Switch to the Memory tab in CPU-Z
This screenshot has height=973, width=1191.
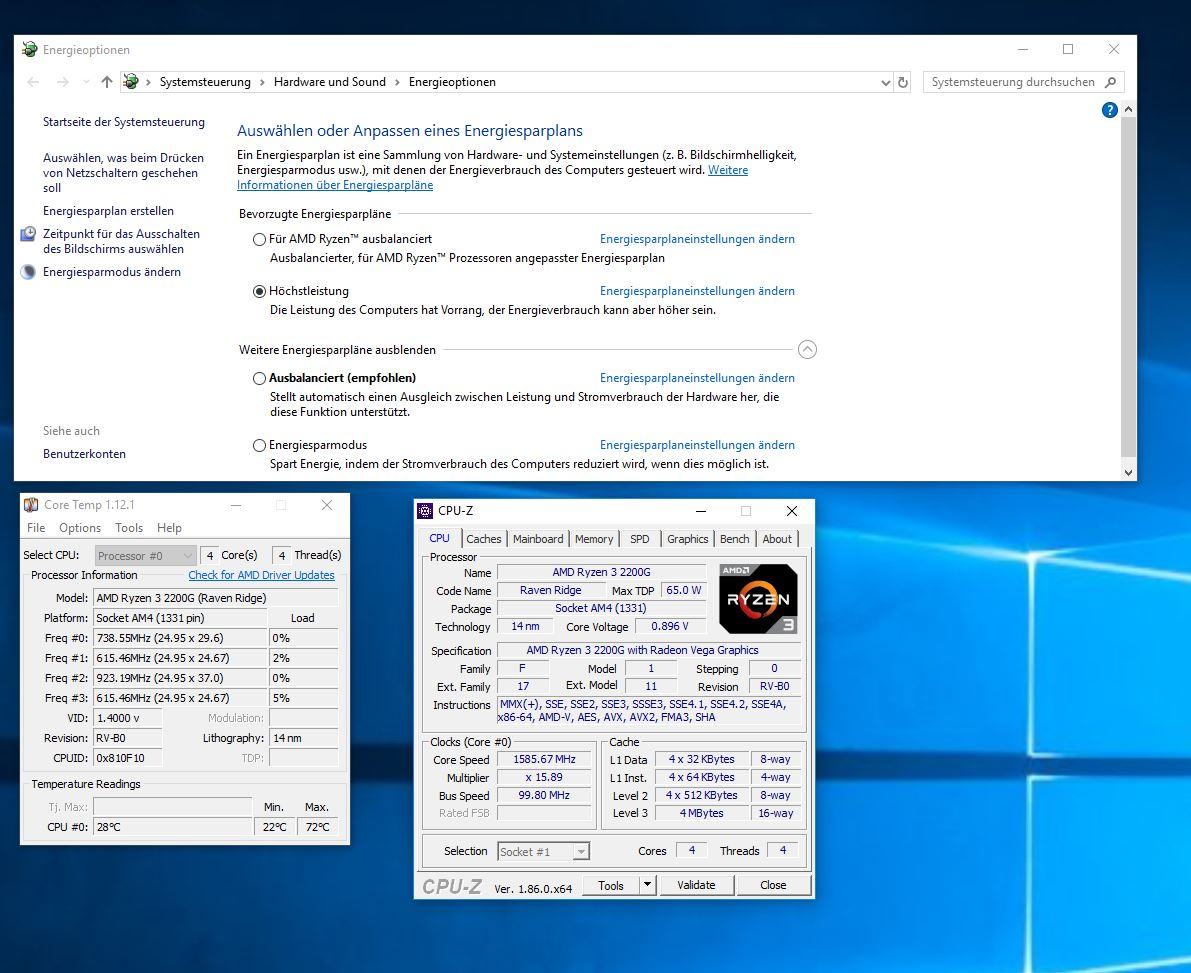pyautogui.click(x=594, y=539)
